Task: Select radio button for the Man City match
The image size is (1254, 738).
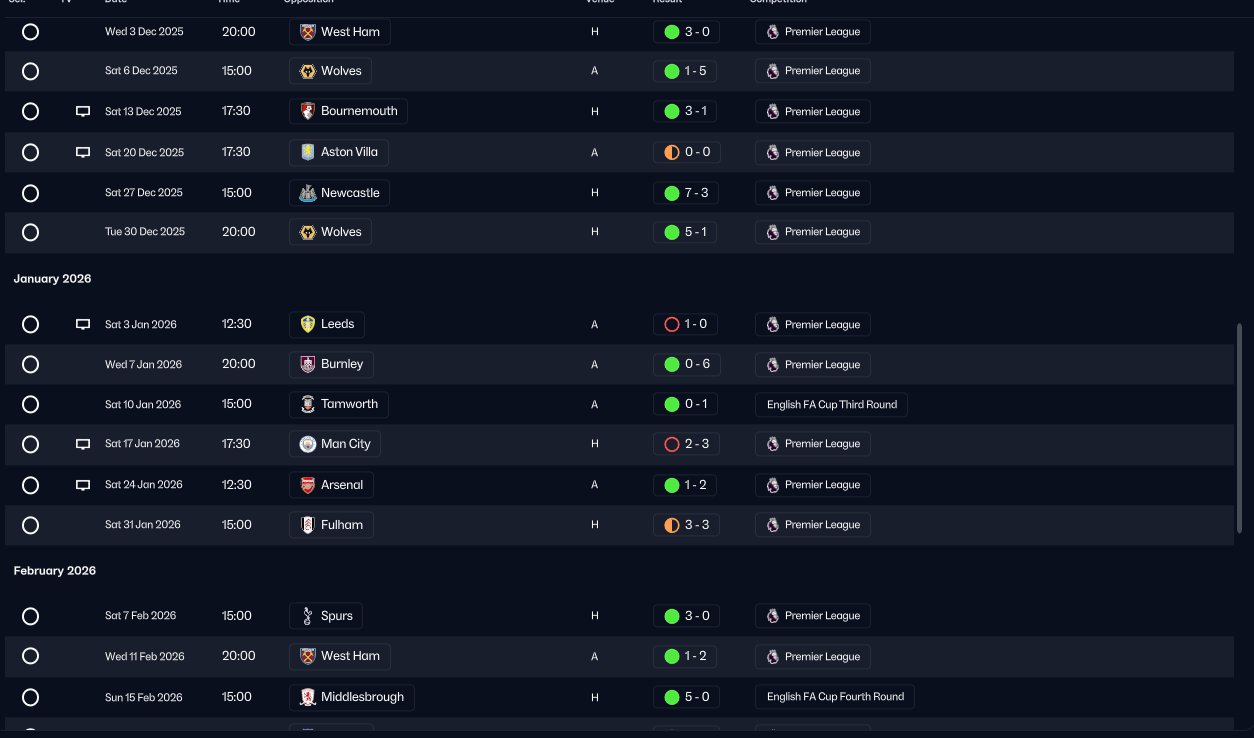Action: (x=30, y=444)
